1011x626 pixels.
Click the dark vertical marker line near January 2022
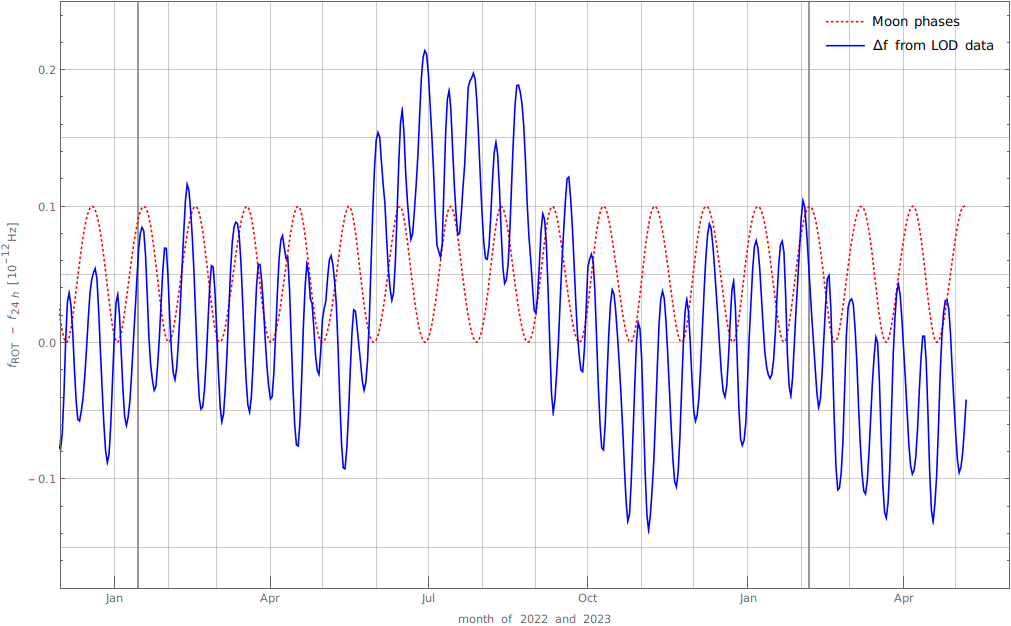(138, 400)
